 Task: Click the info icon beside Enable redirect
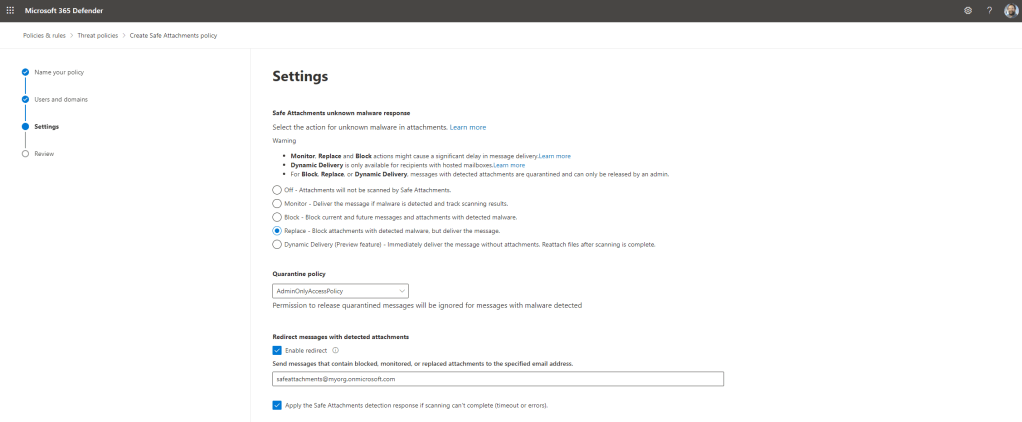(335, 350)
